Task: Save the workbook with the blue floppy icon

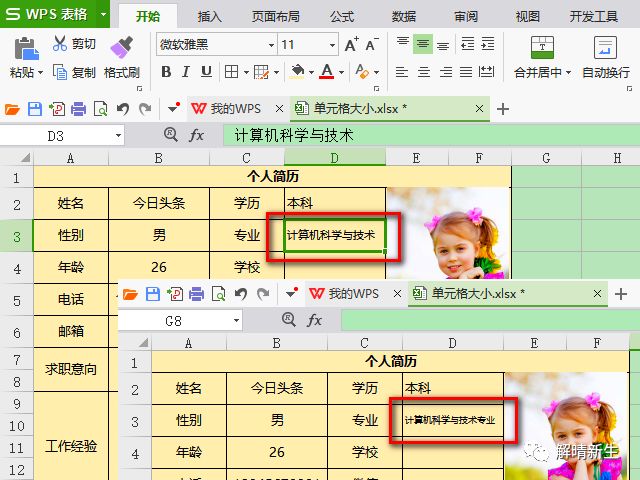Action: [x=35, y=109]
